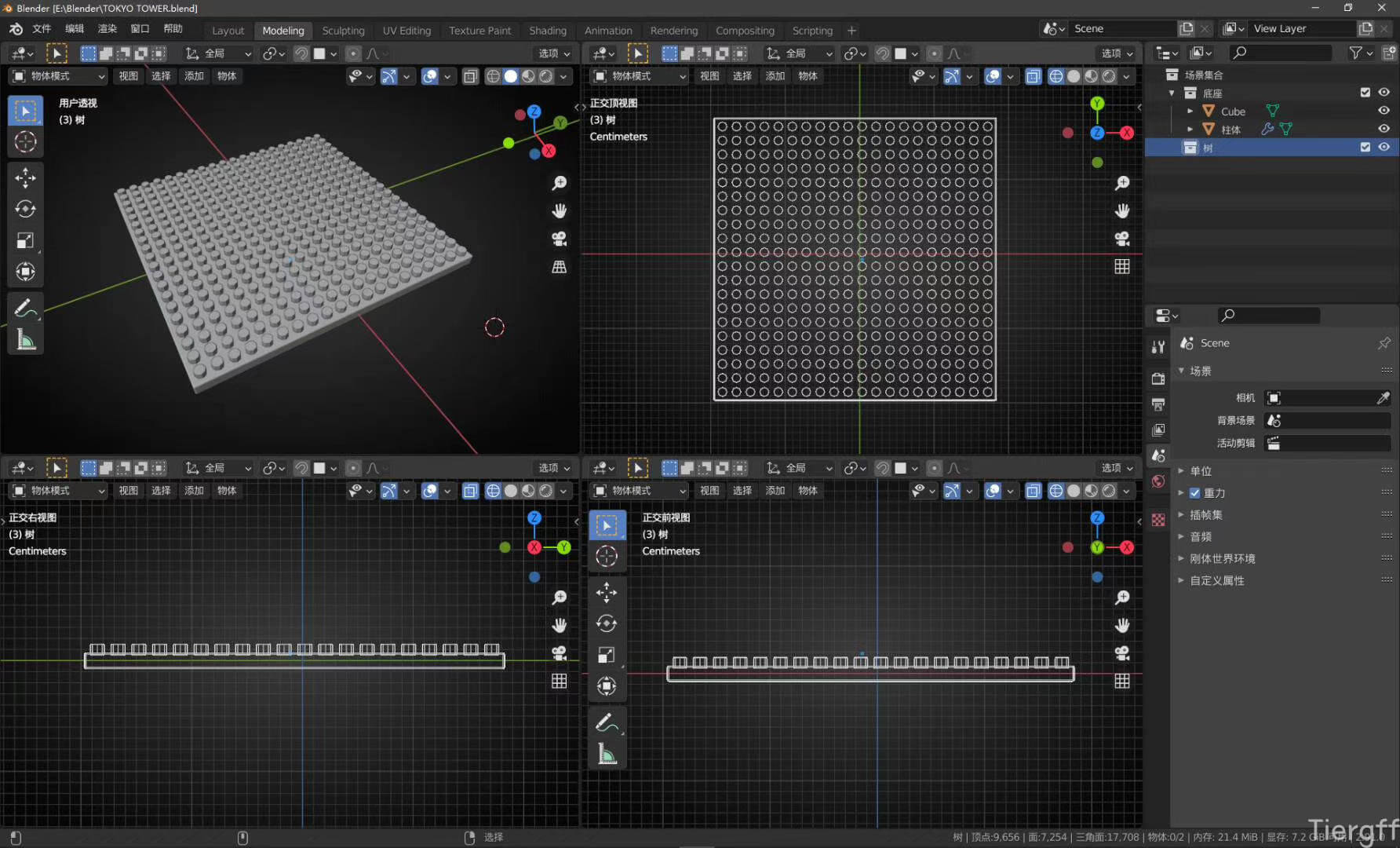Expand the 刚体世界环境 panel
Screen dimensions: 1400x848
tap(1222, 559)
